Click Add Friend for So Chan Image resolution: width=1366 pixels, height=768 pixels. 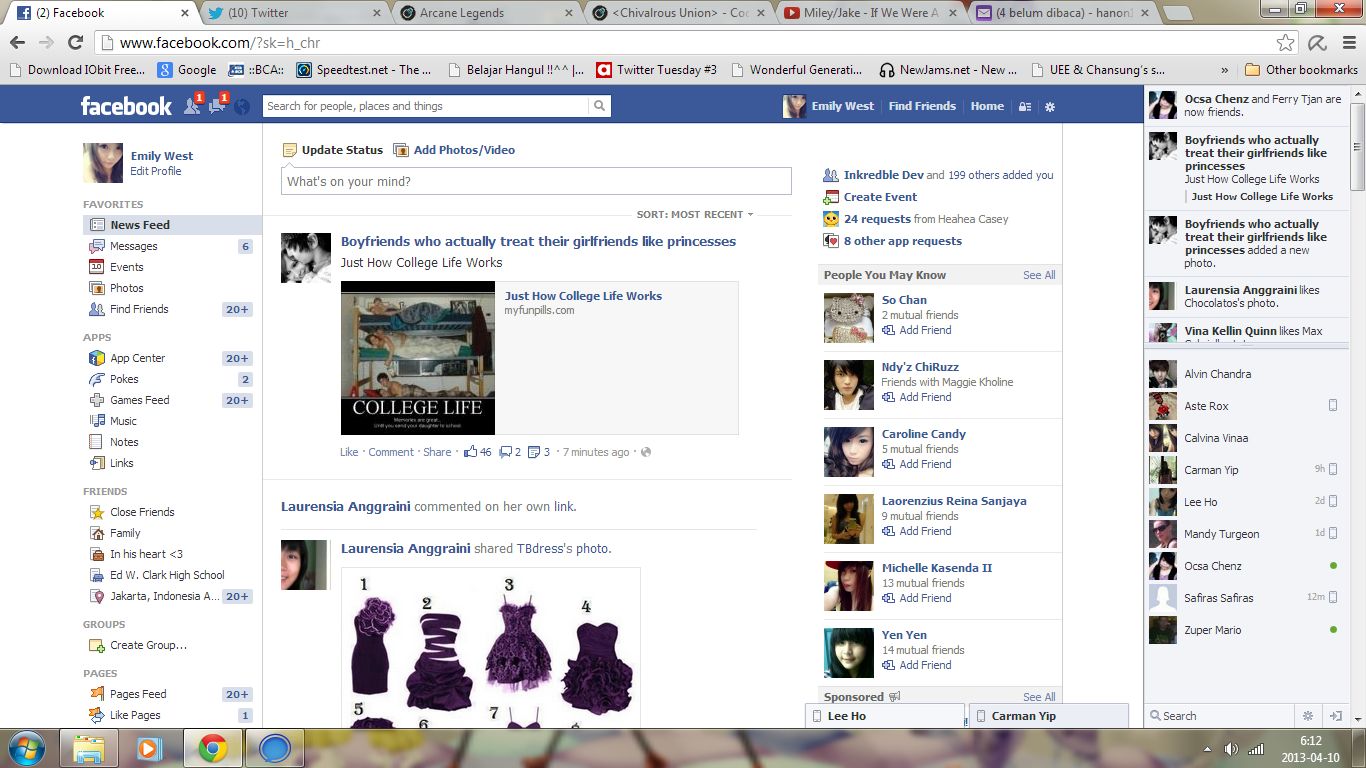click(x=917, y=330)
